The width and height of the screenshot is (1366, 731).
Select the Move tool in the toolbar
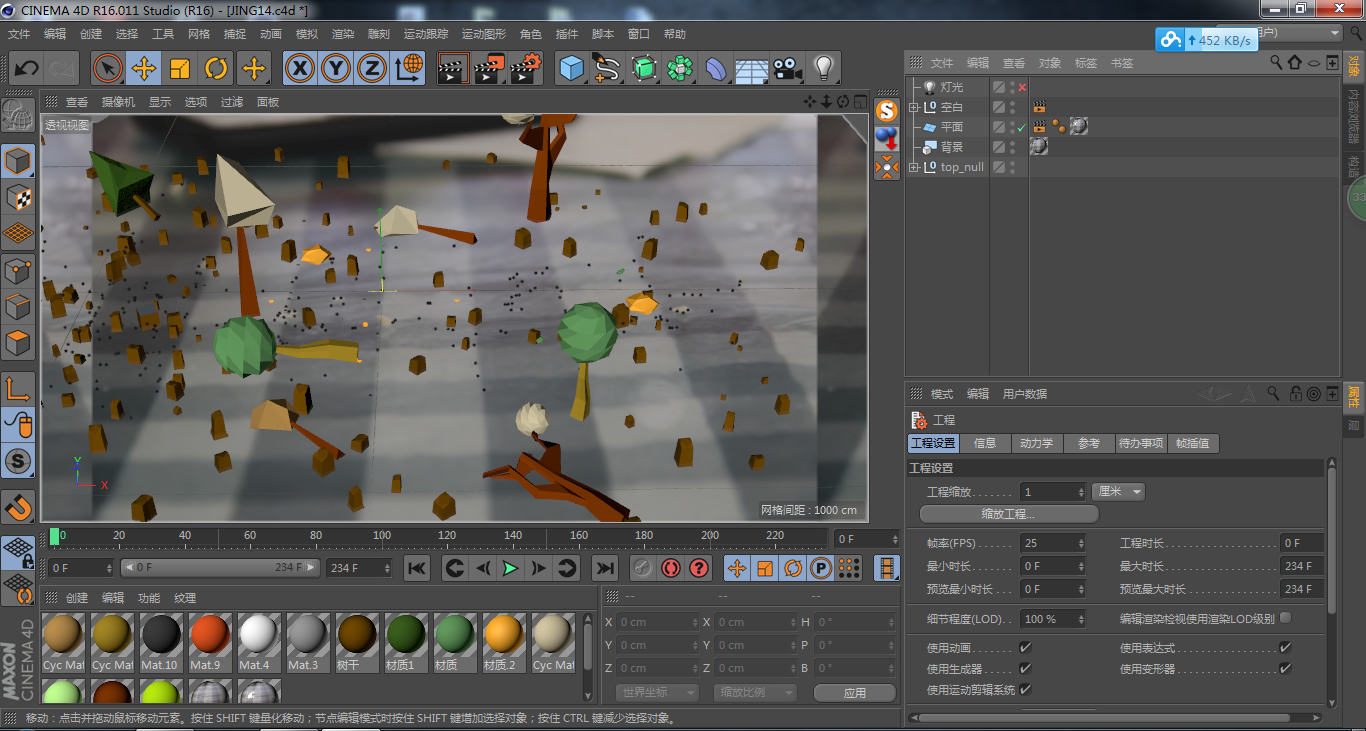[x=144, y=68]
